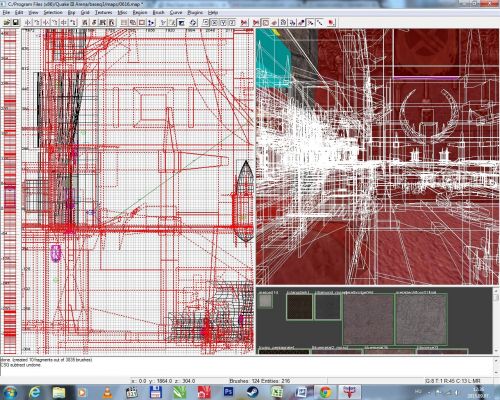Expand the Curve menu
Viewport: 500px width, 400px height.
pyautogui.click(x=176, y=12)
